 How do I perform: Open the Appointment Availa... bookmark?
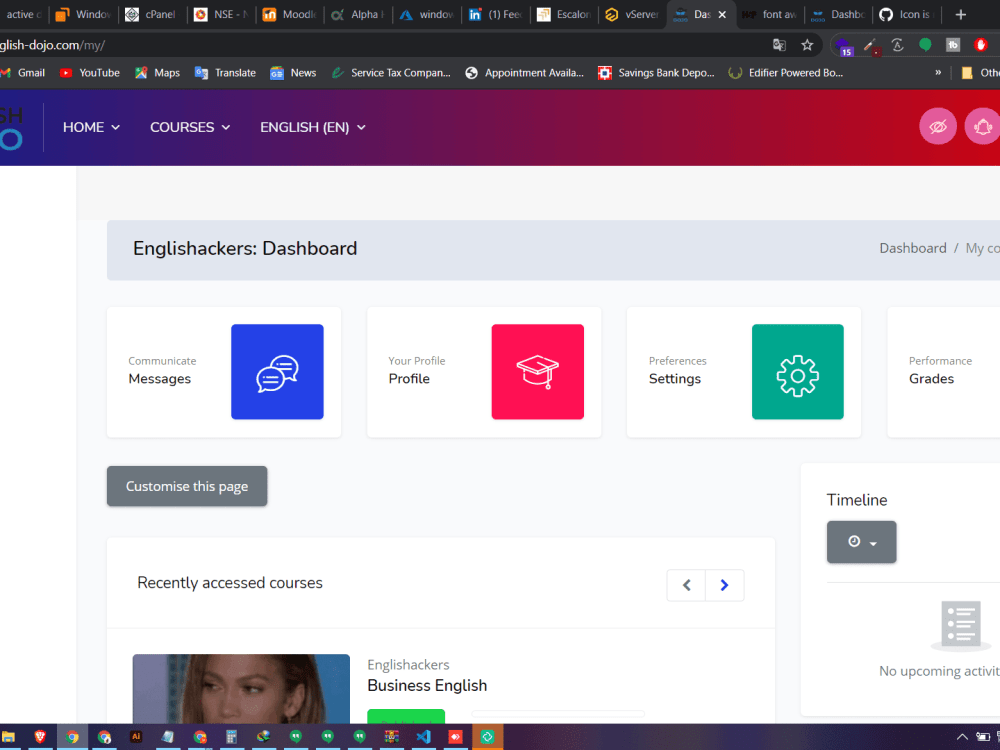coord(524,73)
